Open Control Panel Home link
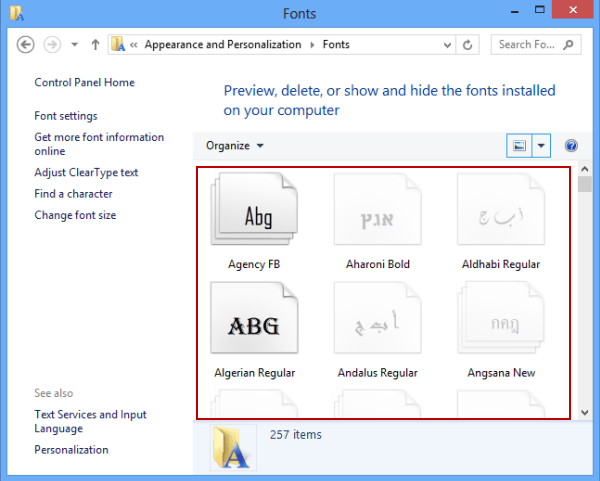Viewport: 600px width, 481px height. (x=85, y=82)
